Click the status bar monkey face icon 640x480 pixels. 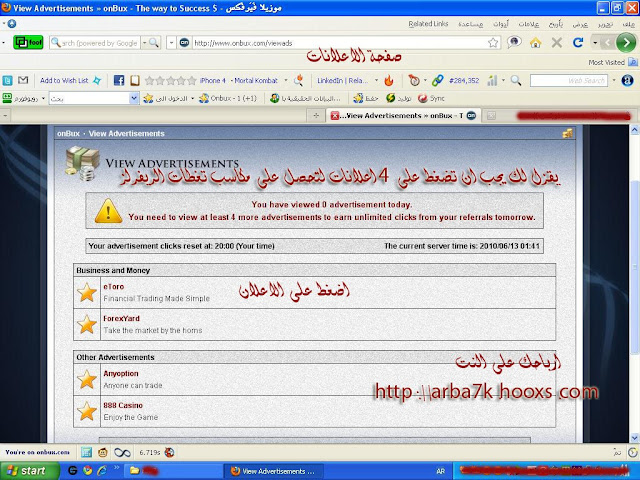(x=103, y=452)
